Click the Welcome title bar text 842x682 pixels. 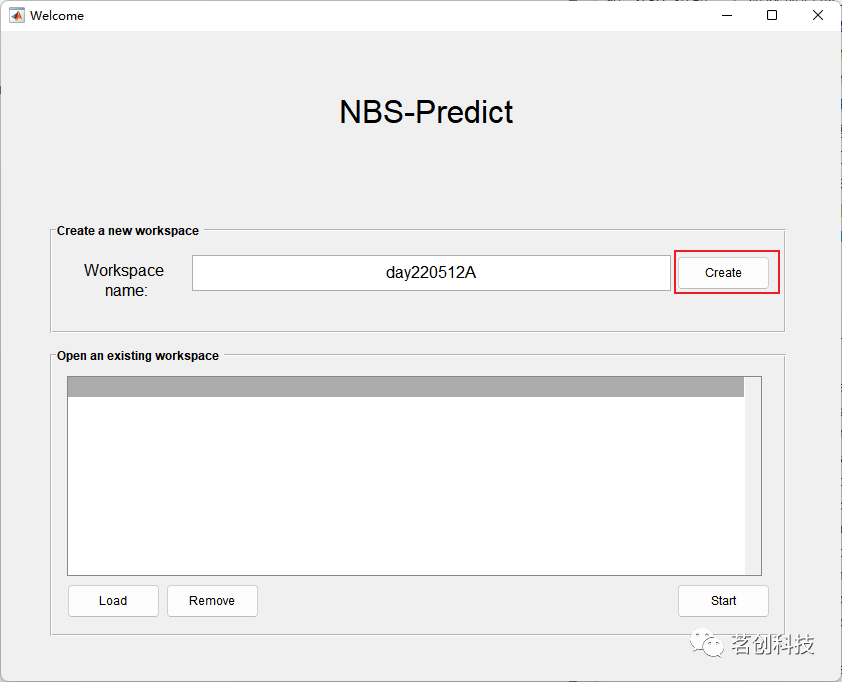coord(58,15)
